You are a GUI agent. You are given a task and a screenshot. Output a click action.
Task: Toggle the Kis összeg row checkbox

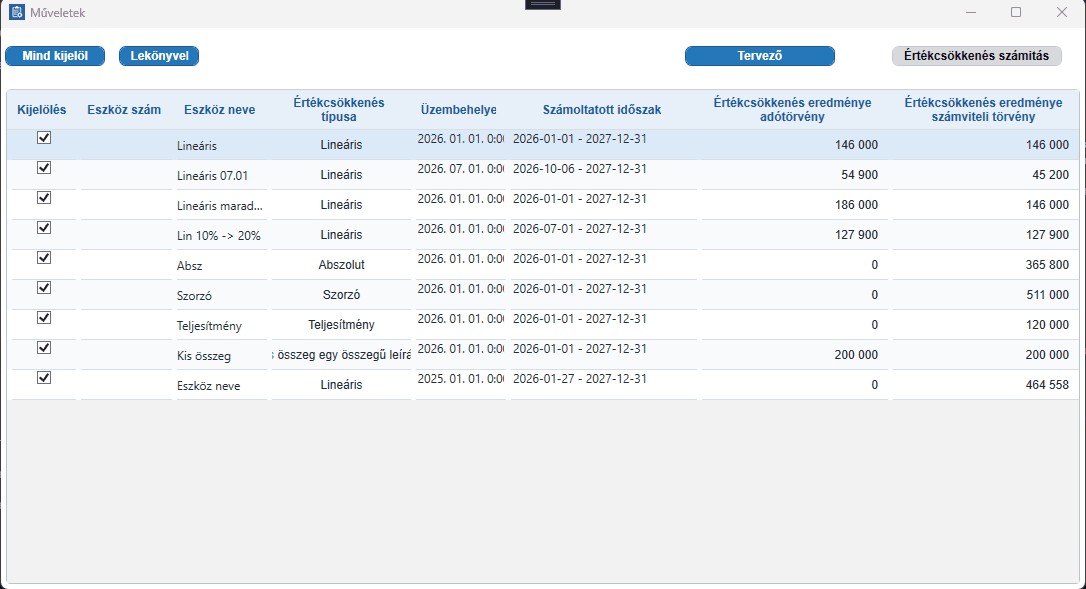(44, 348)
